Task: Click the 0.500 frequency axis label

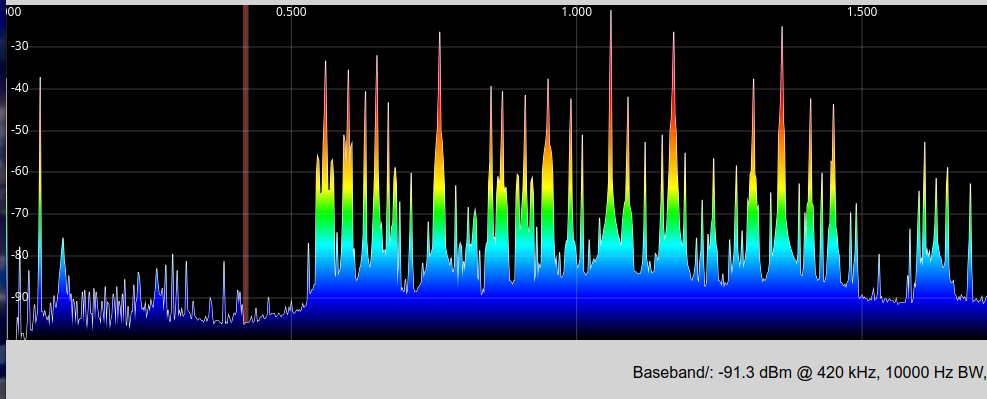Action: click(x=291, y=12)
